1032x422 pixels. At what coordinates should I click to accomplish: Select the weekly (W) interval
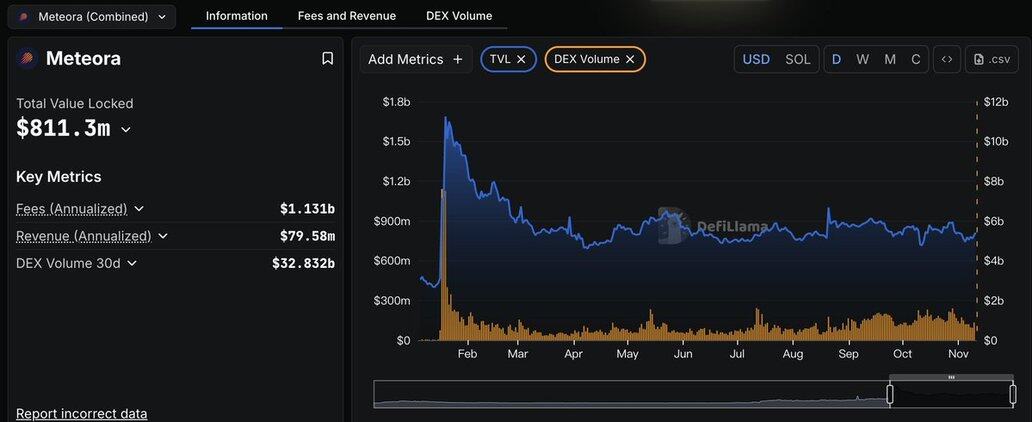pyautogui.click(x=862, y=59)
